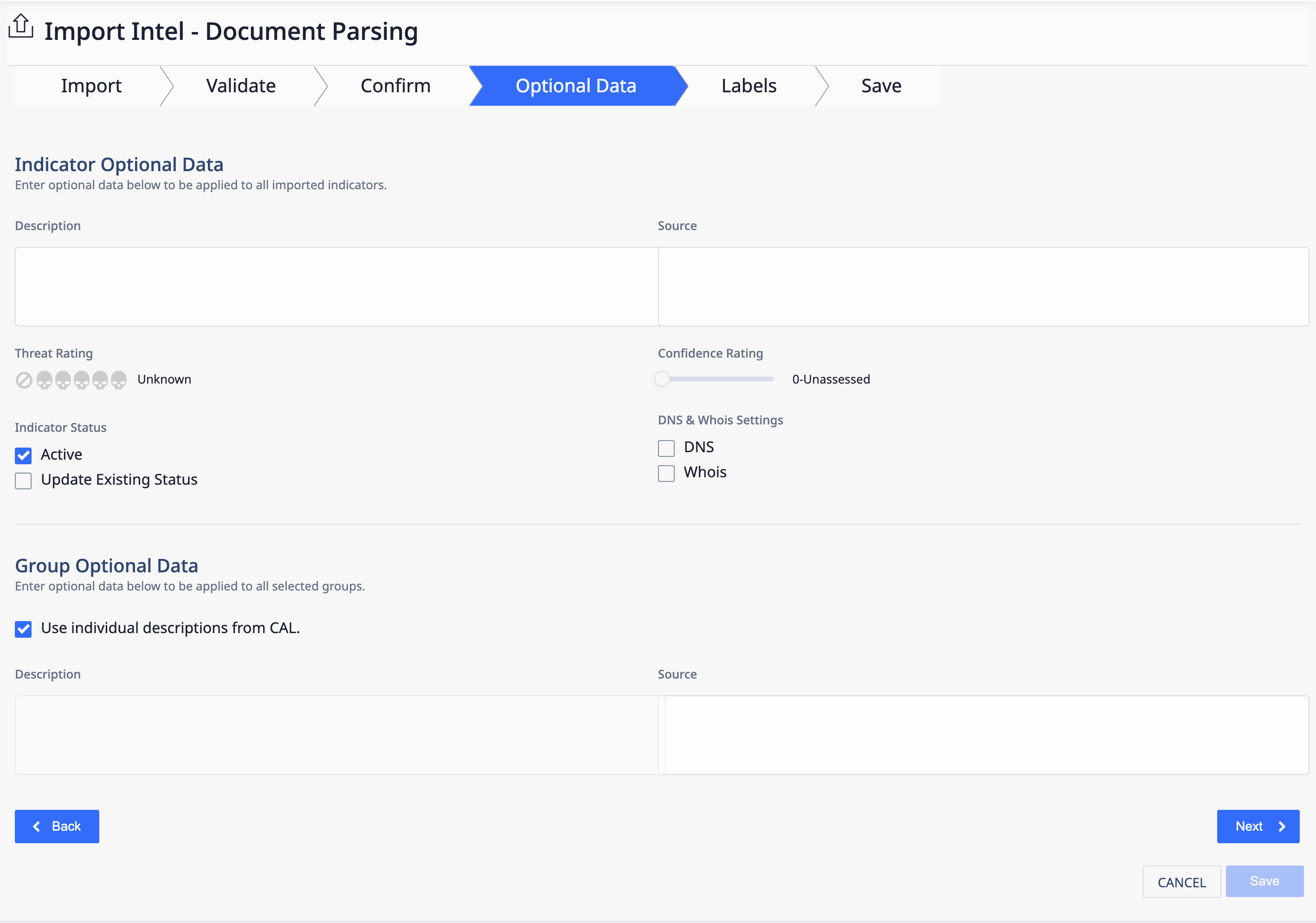The width and height of the screenshot is (1316, 923).
Task: Click the CANCEL button
Action: [1181, 882]
